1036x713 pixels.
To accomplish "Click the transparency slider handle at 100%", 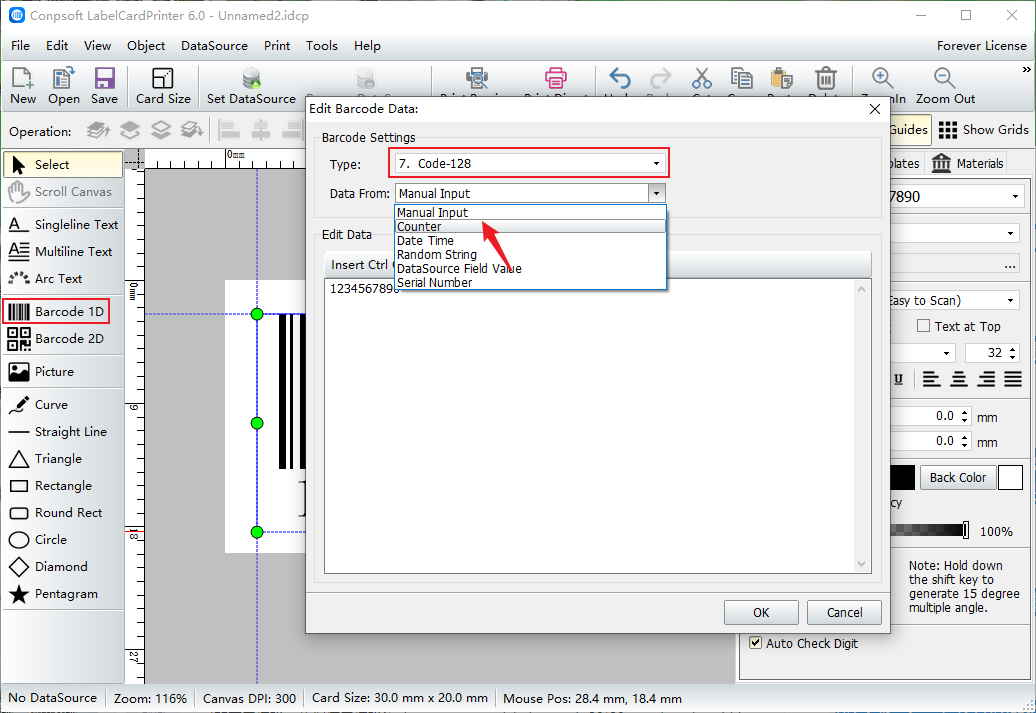I will tap(966, 530).
